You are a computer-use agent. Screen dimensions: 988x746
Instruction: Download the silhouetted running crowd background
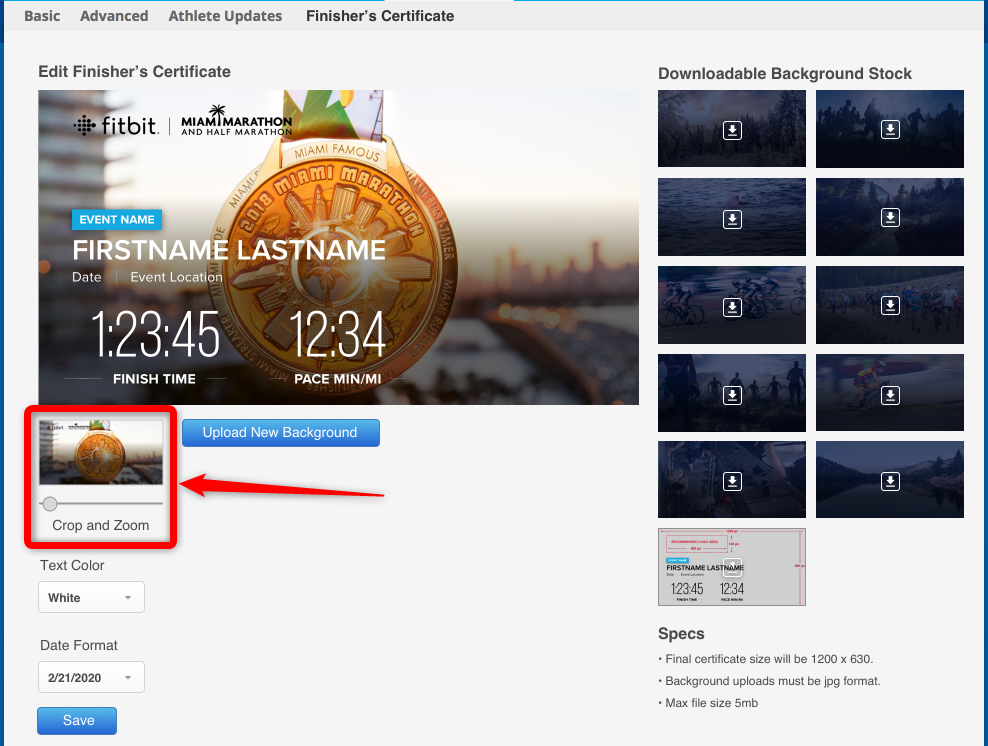890,129
